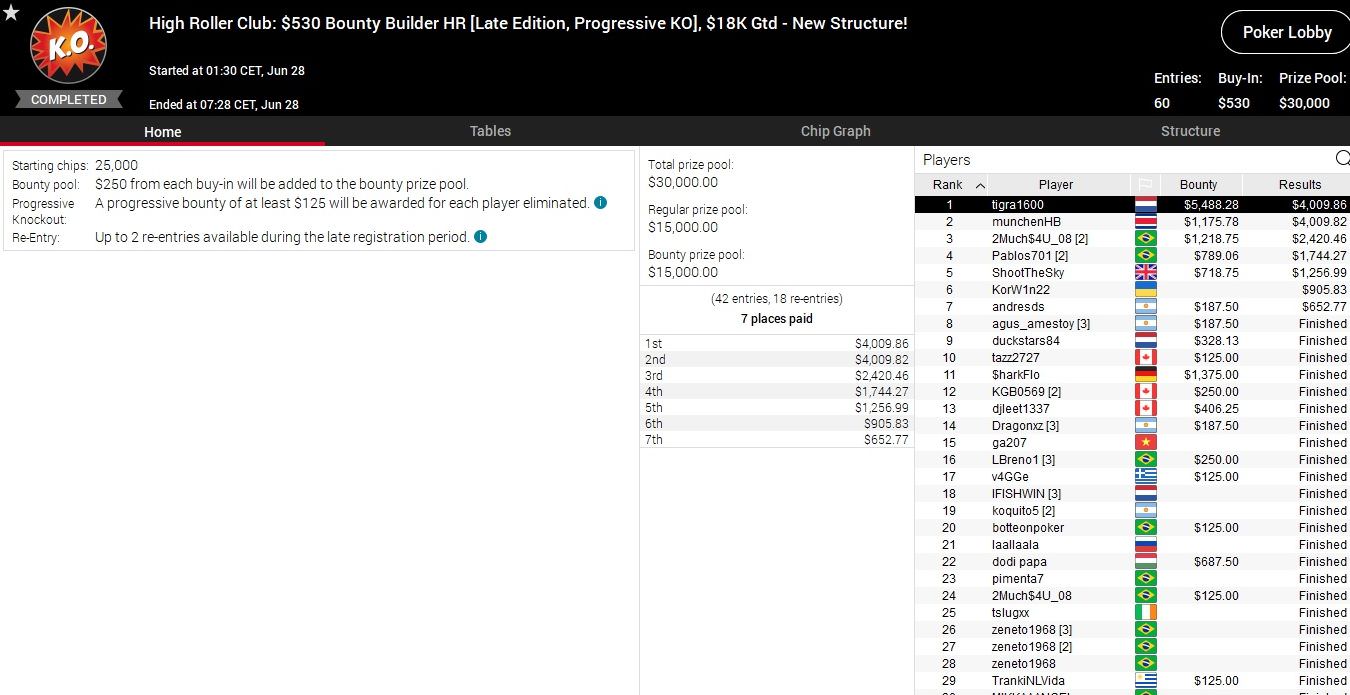Click the player search magnifier icon
The width and height of the screenshot is (1350, 695).
1341,159
